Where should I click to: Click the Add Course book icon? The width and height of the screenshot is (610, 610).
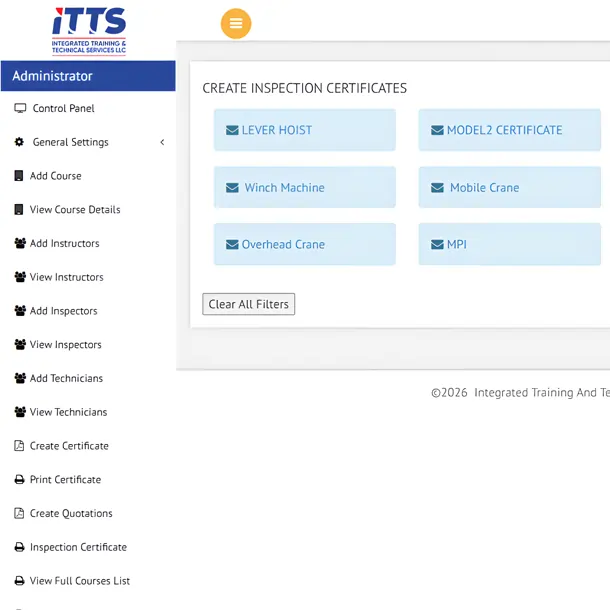(19, 176)
